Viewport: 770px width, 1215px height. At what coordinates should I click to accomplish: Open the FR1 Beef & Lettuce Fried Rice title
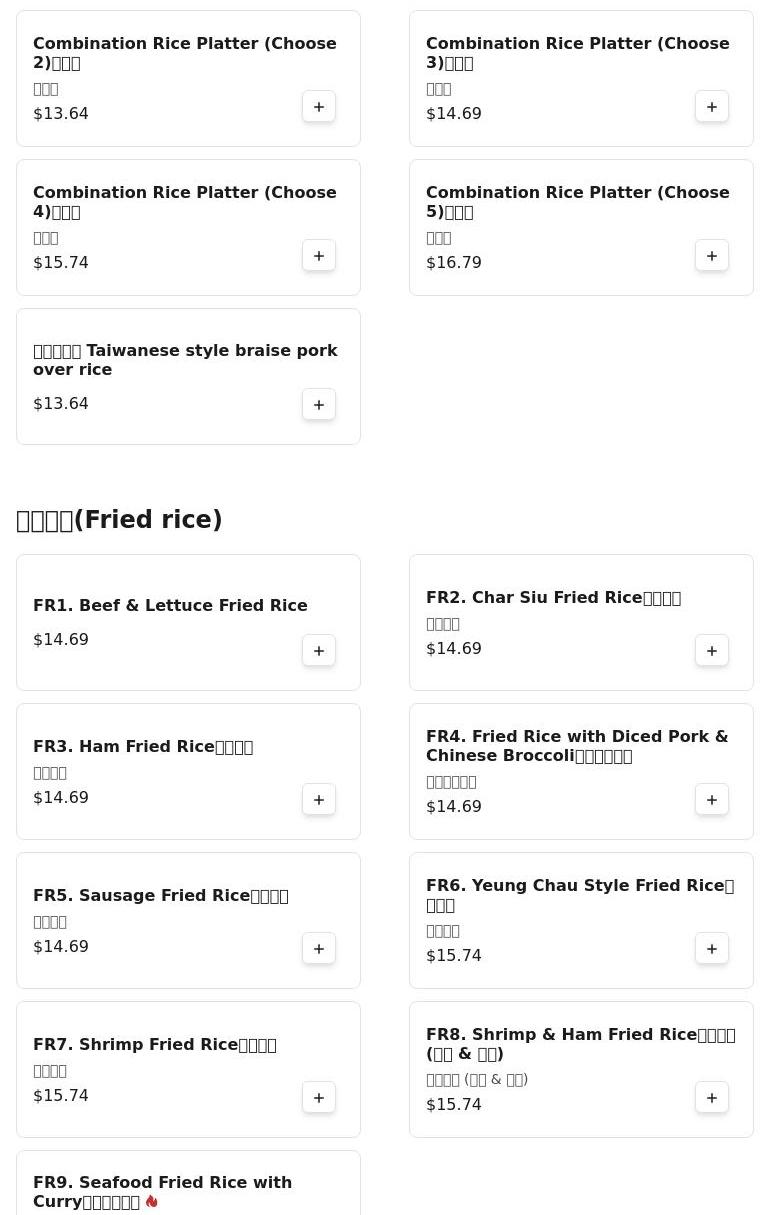170,606
